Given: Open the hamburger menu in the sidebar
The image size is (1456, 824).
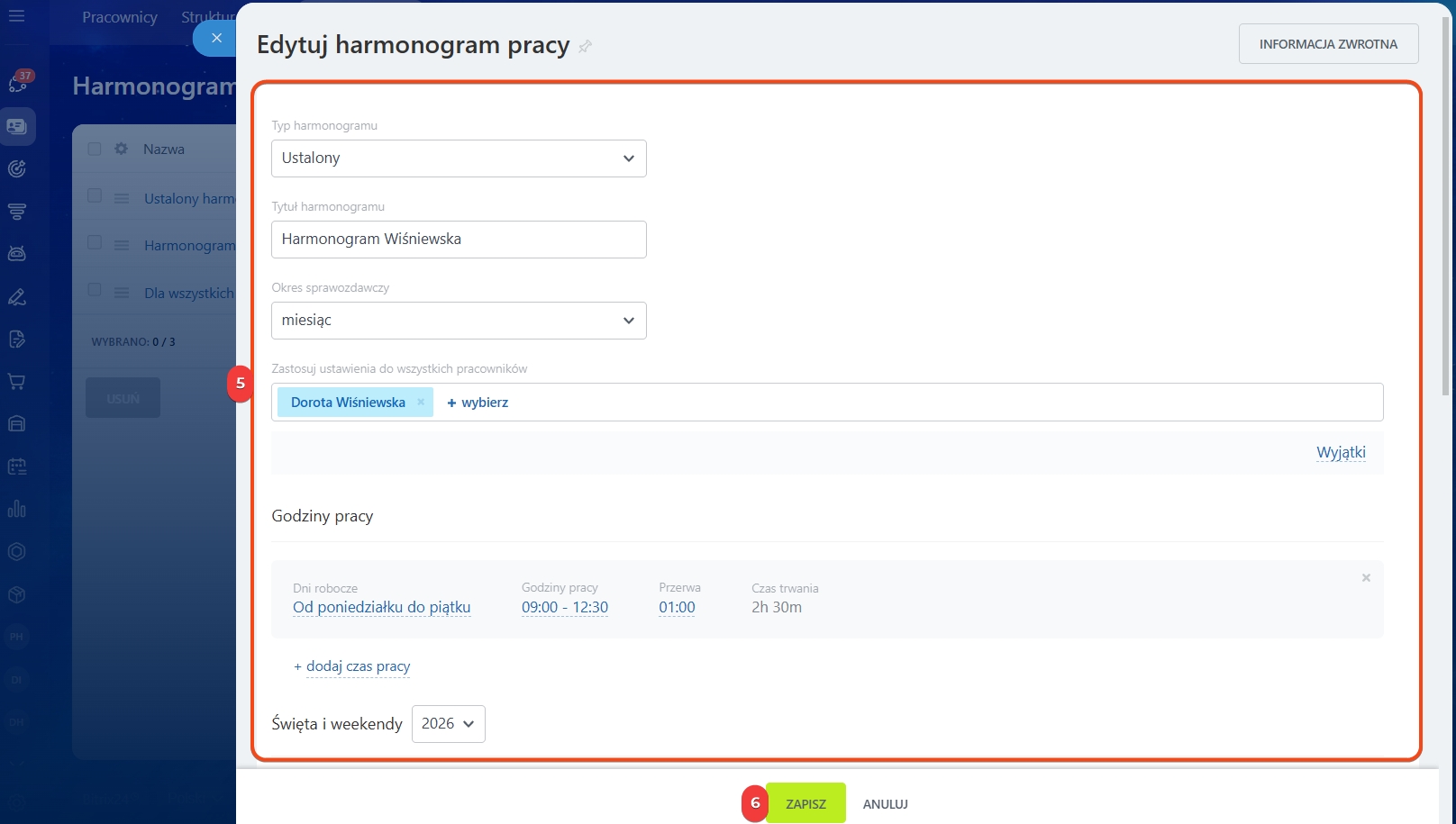Looking at the screenshot, I should 16,16.
